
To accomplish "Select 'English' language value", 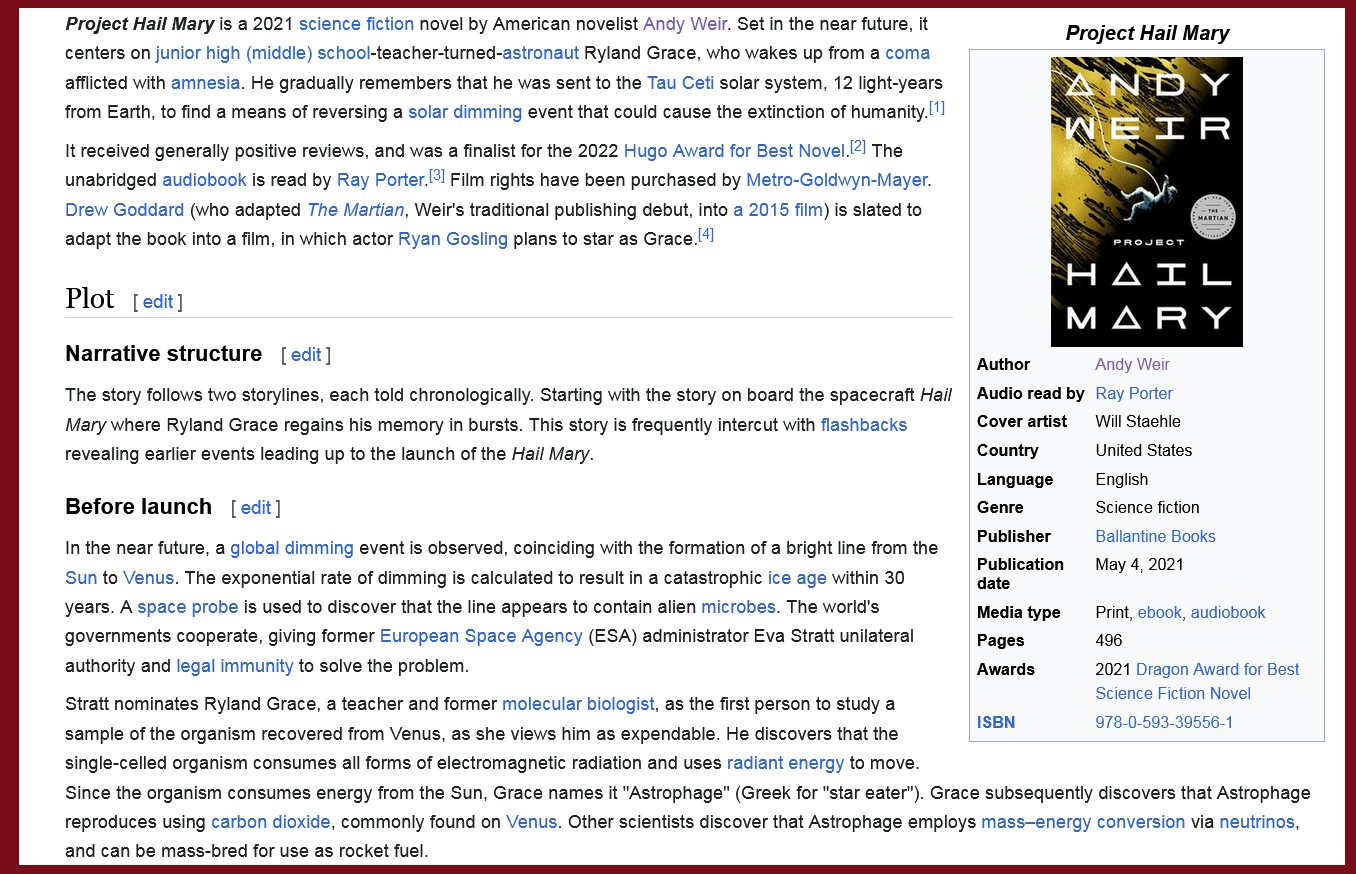I will 1122,480.
